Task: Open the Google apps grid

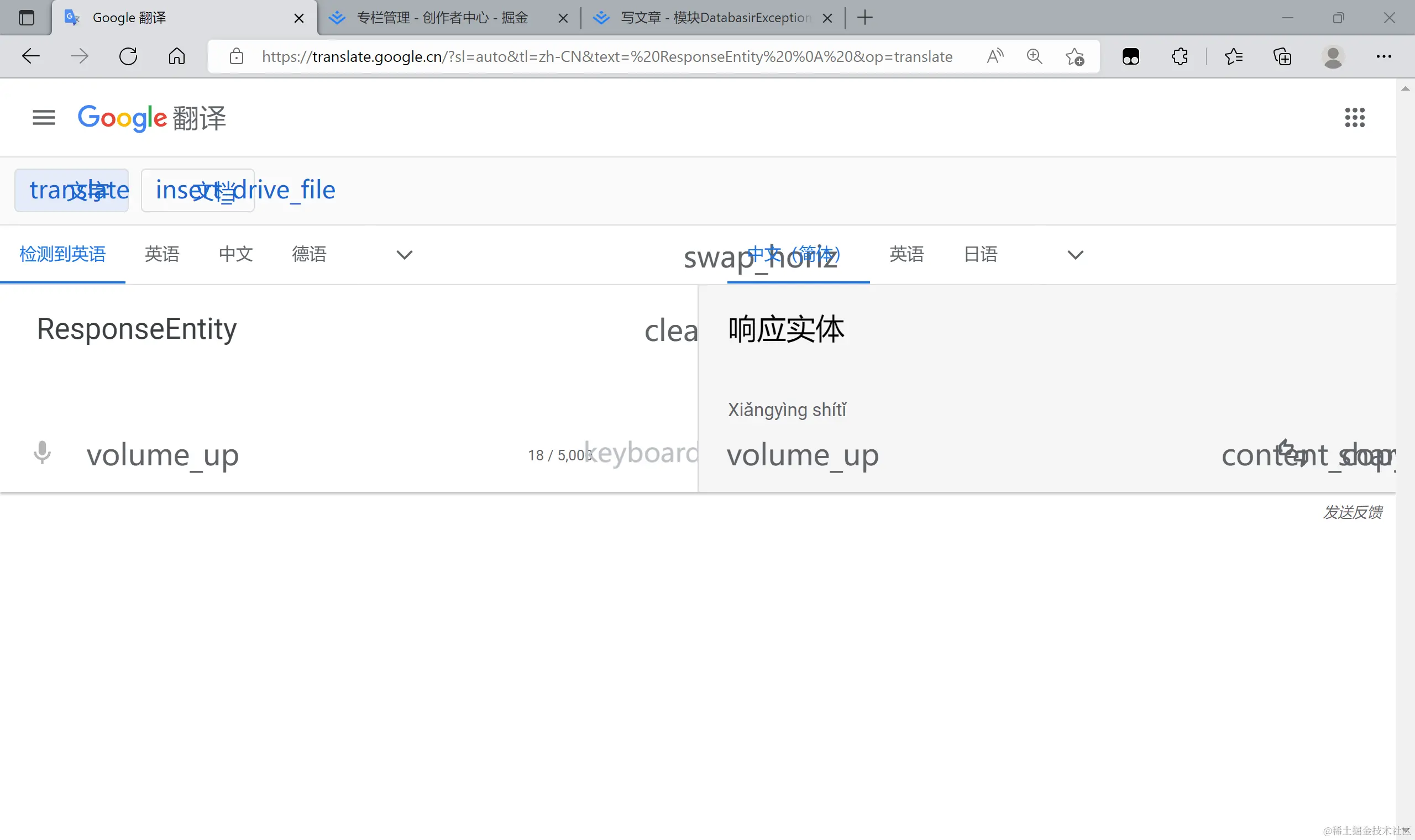Action: [1354, 117]
